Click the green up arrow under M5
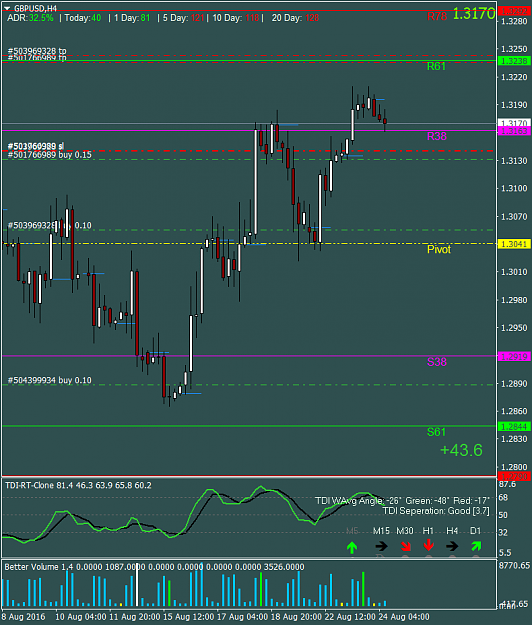The height and width of the screenshot is (625, 532). pyautogui.click(x=352, y=547)
